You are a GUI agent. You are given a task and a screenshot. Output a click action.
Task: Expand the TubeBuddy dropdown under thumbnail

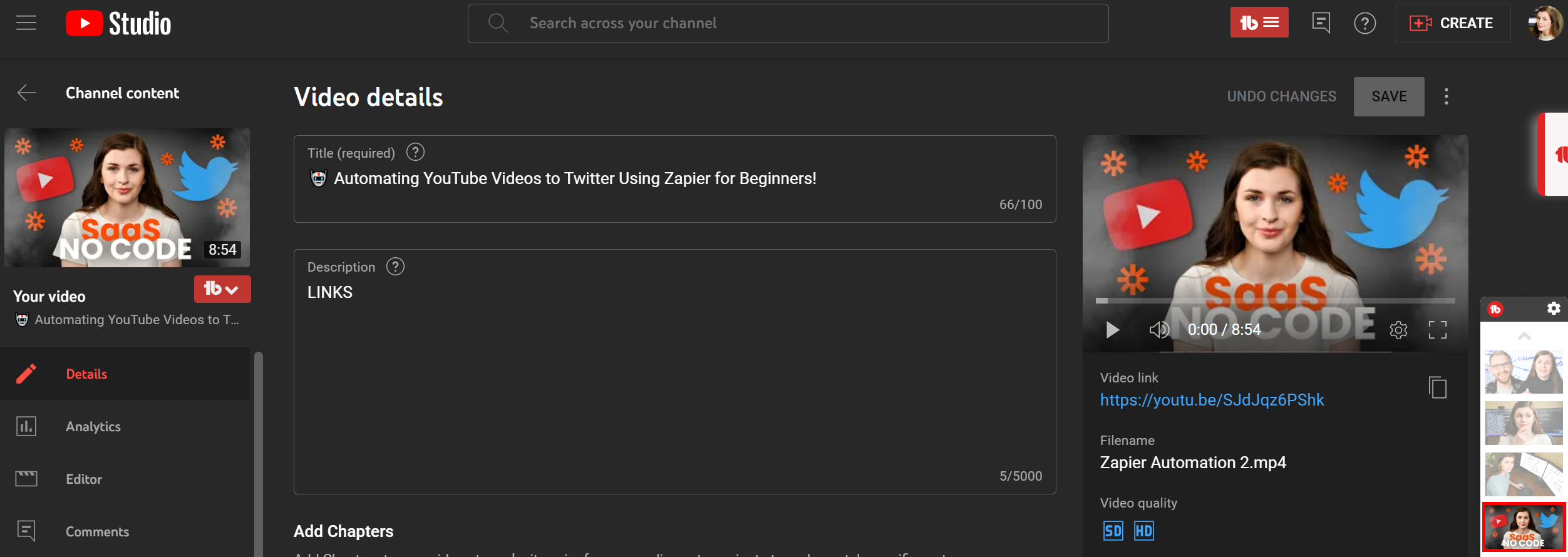pos(222,289)
